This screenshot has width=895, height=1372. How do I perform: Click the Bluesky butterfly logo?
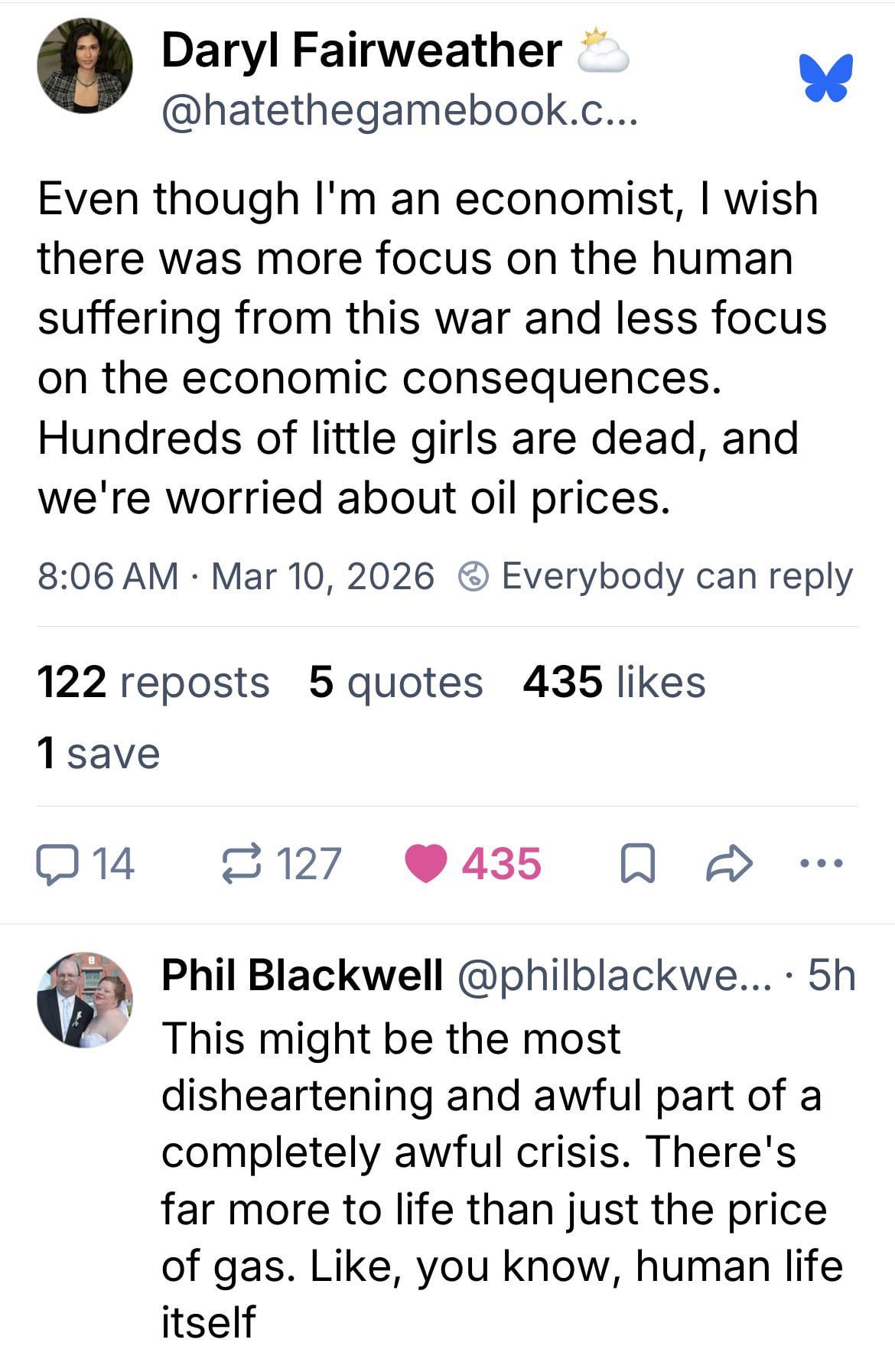click(x=825, y=77)
